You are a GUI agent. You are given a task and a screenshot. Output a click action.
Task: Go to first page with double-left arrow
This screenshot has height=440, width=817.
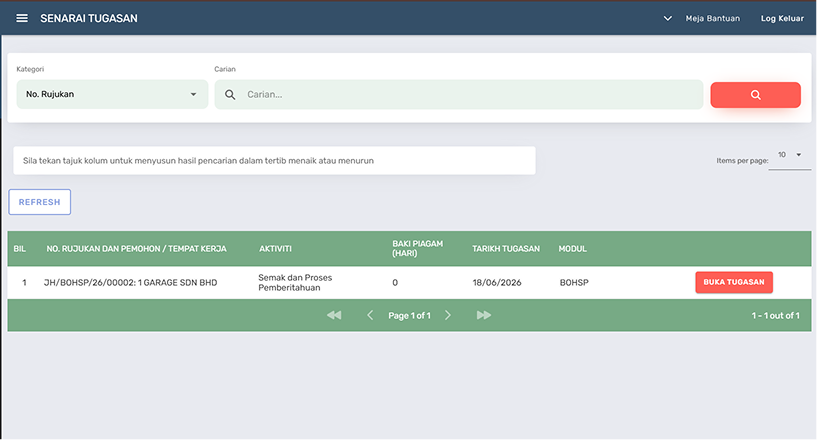[x=334, y=315]
